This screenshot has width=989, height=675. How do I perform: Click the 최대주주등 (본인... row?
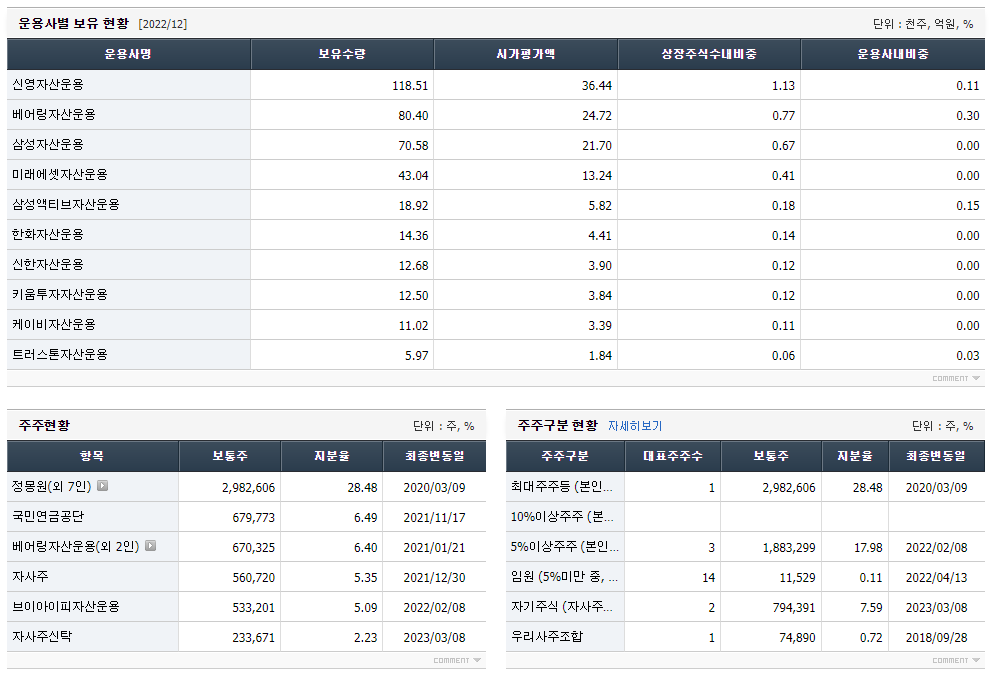(746, 487)
